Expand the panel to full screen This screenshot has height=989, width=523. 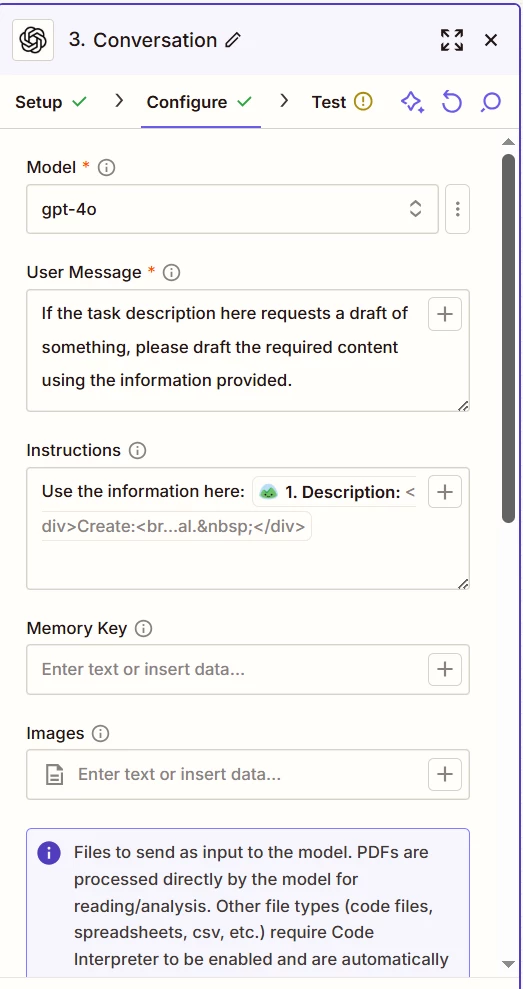coord(452,40)
